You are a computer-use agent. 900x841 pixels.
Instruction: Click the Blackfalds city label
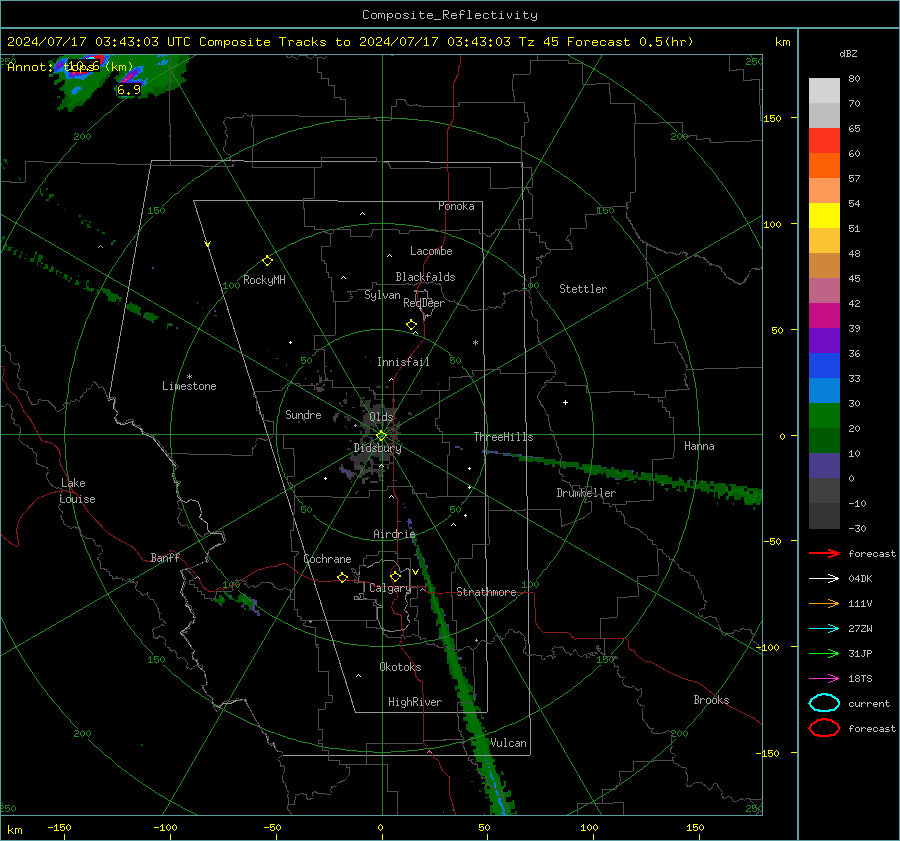[x=425, y=277]
